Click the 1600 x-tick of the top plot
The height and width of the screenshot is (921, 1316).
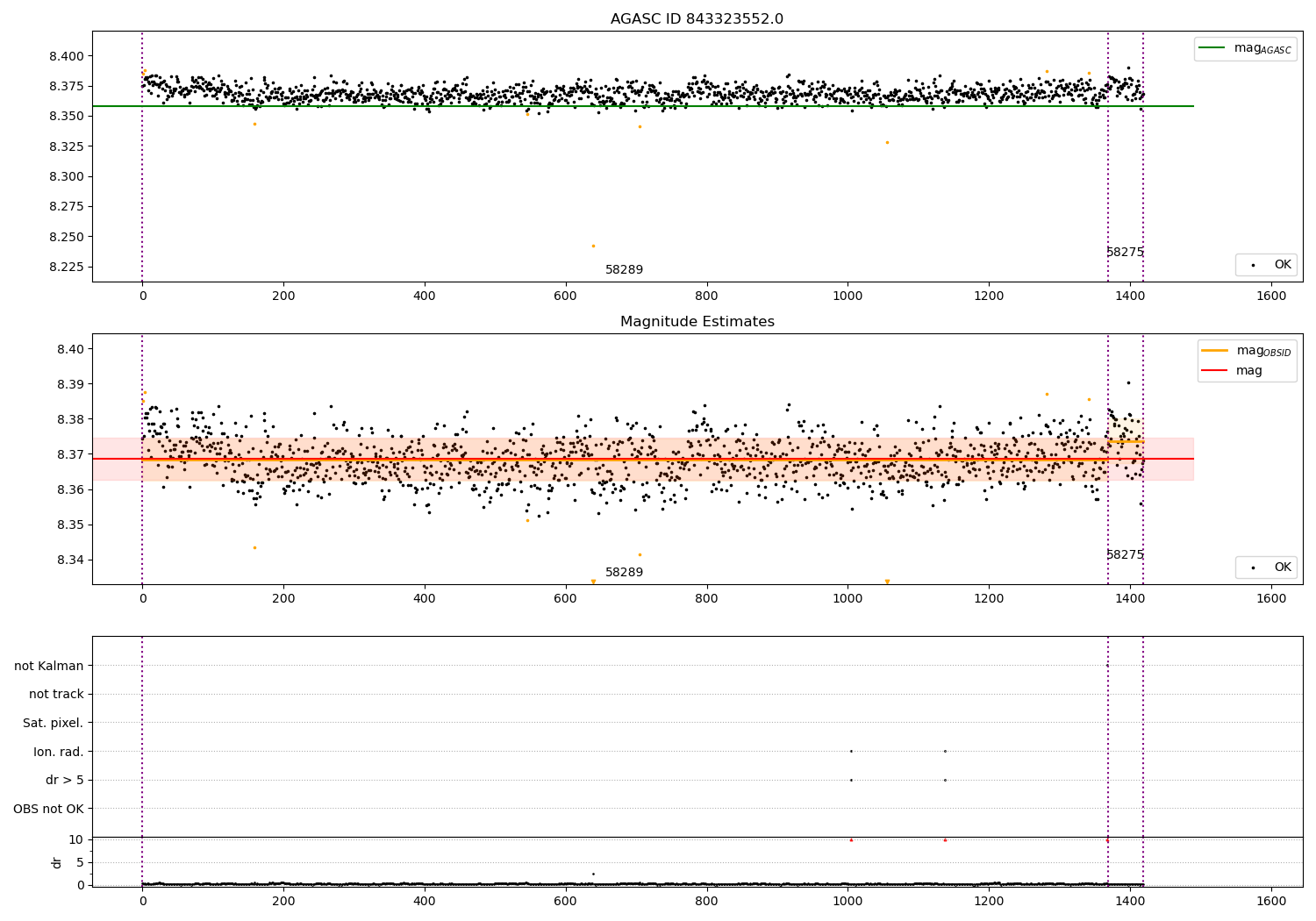pyautogui.click(x=1271, y=296)
